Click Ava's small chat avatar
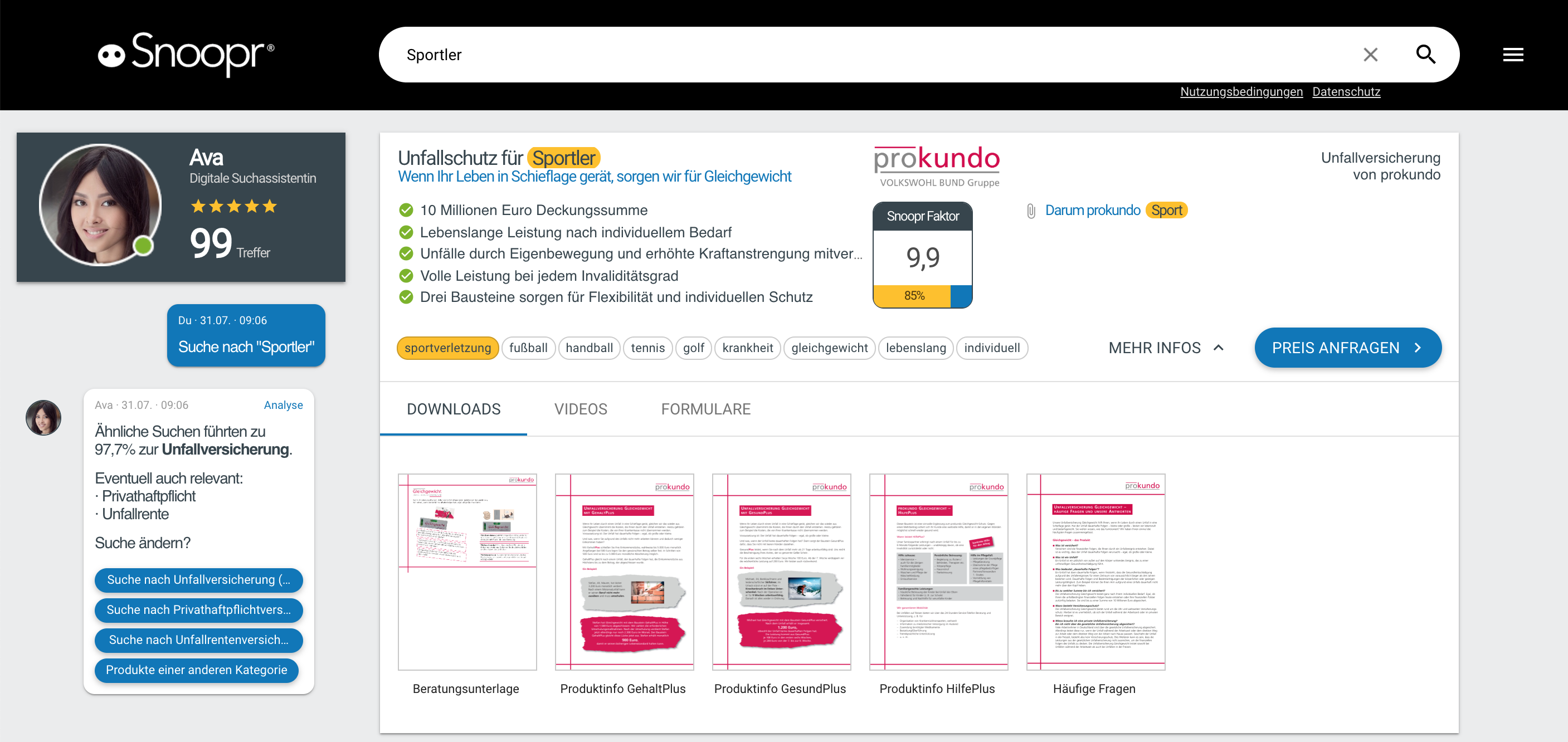1568x742 pixels. tap(43, 418)
